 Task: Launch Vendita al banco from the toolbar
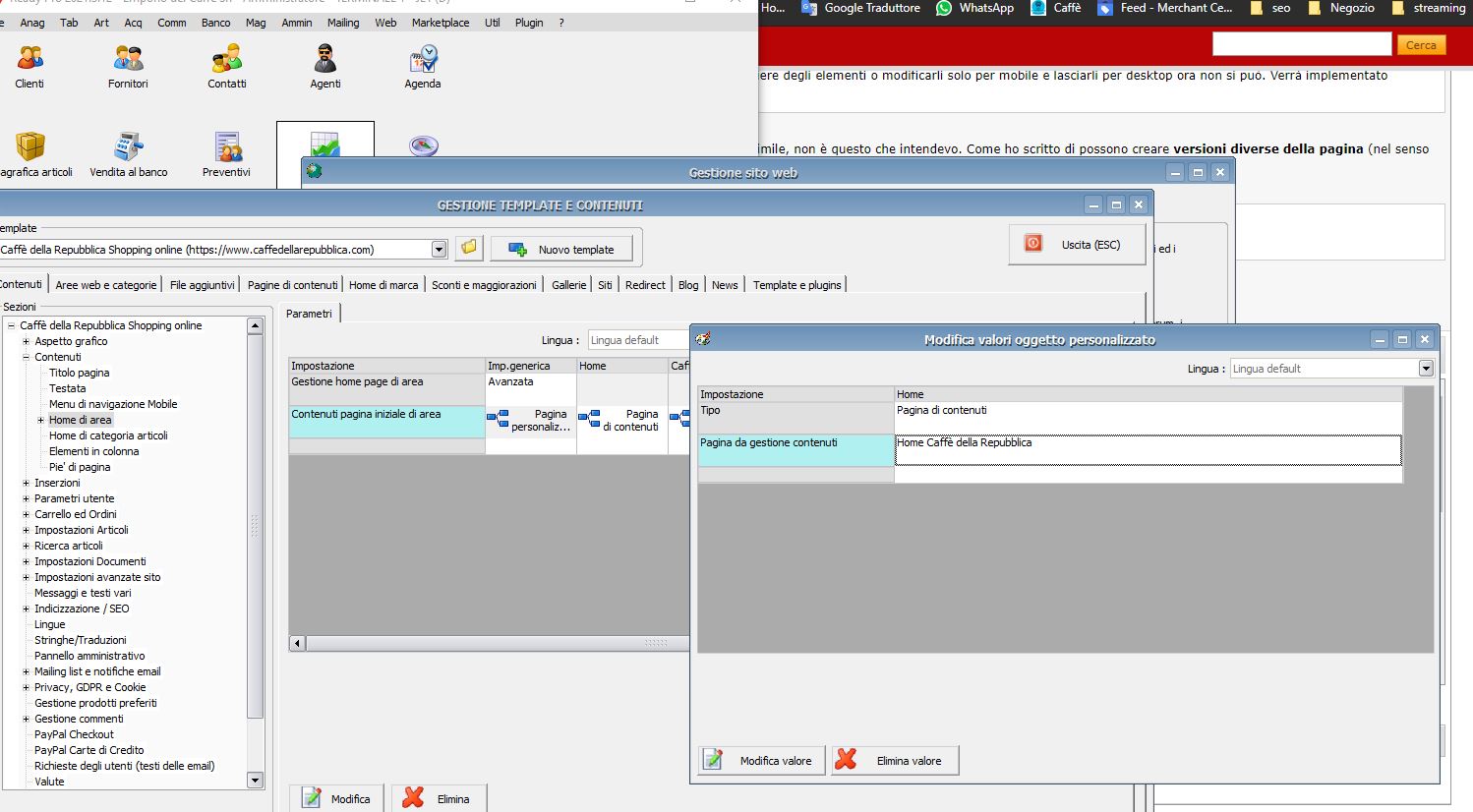129,155
